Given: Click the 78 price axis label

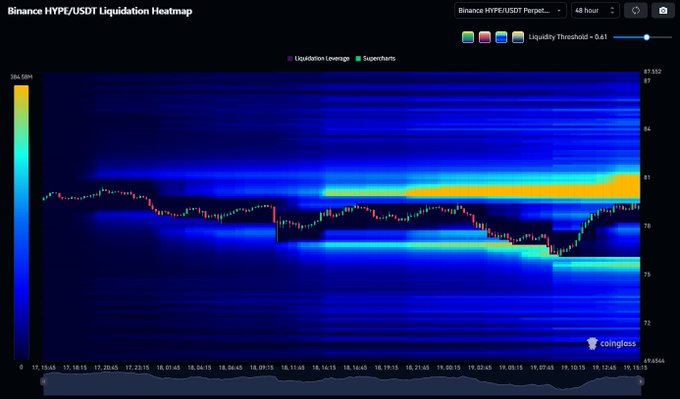Looking at the screenshot, I should pyautogui.click(x=647, y=226).
